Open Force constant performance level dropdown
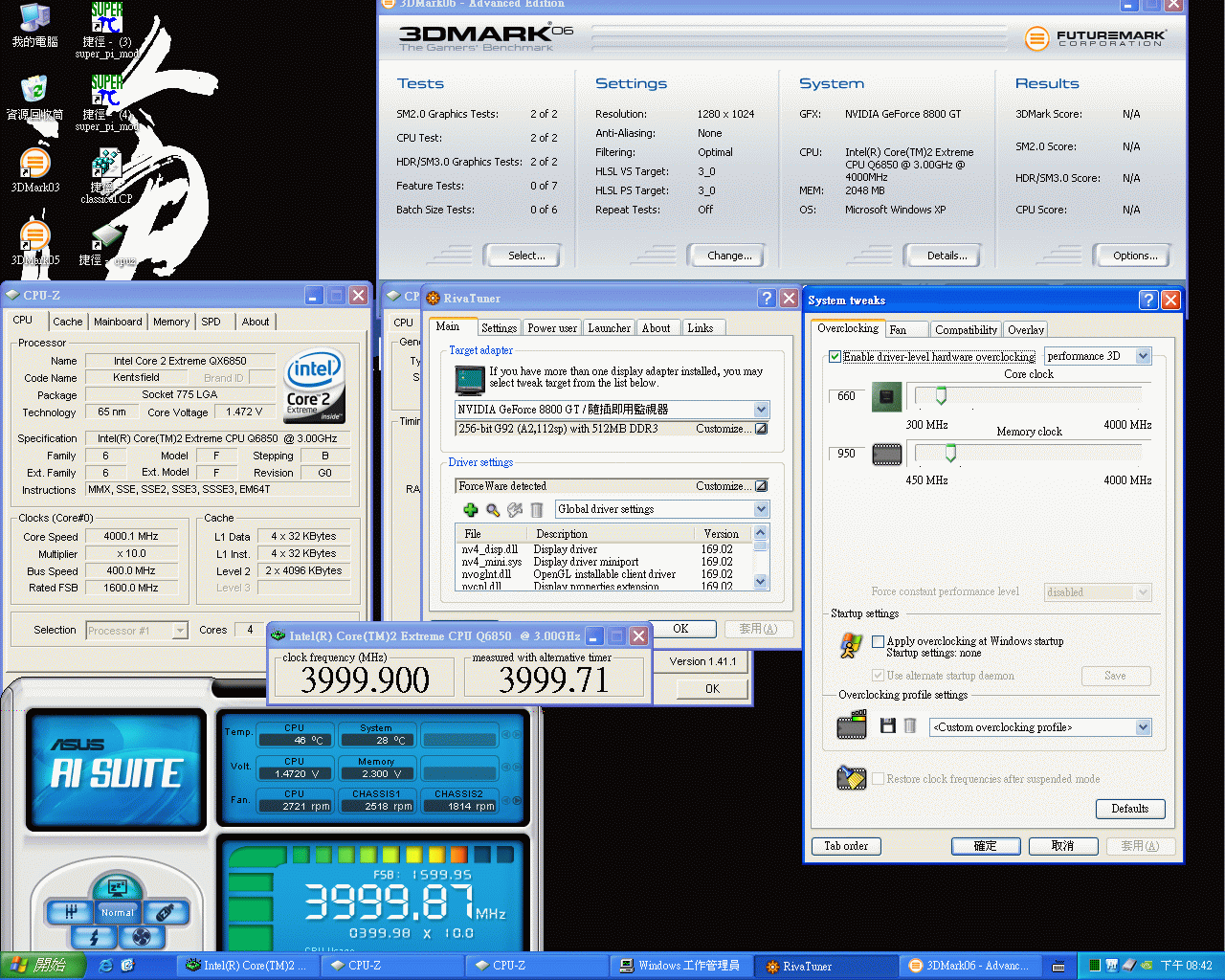 [x=1143, y=592]
